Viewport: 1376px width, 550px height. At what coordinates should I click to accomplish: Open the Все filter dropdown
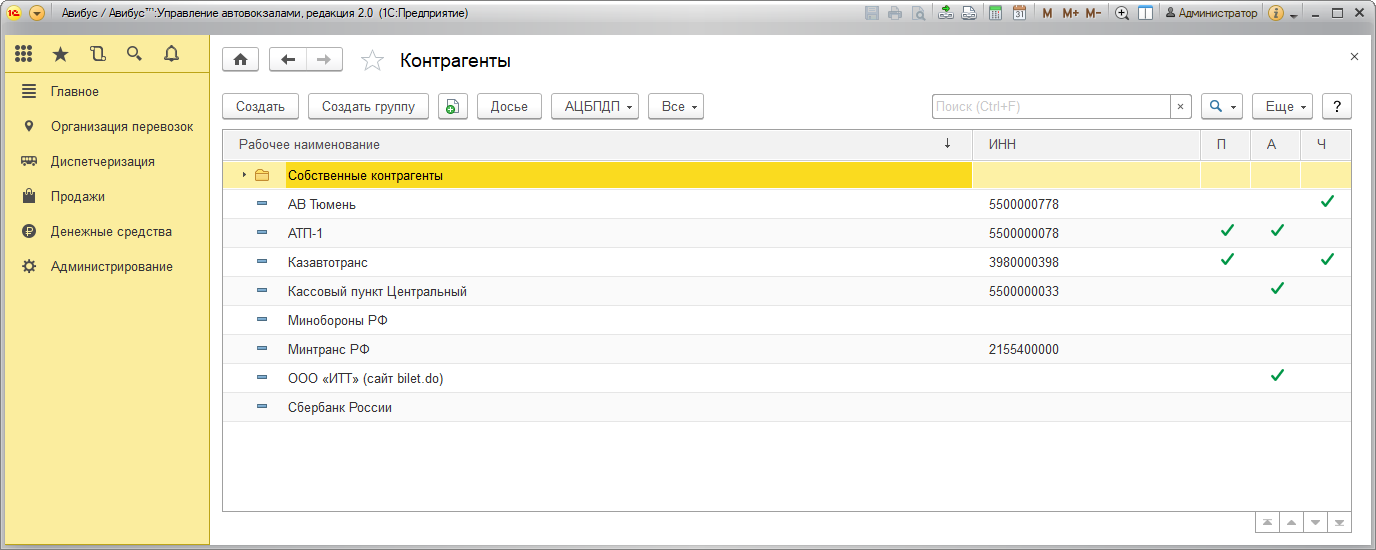point(676,106)
